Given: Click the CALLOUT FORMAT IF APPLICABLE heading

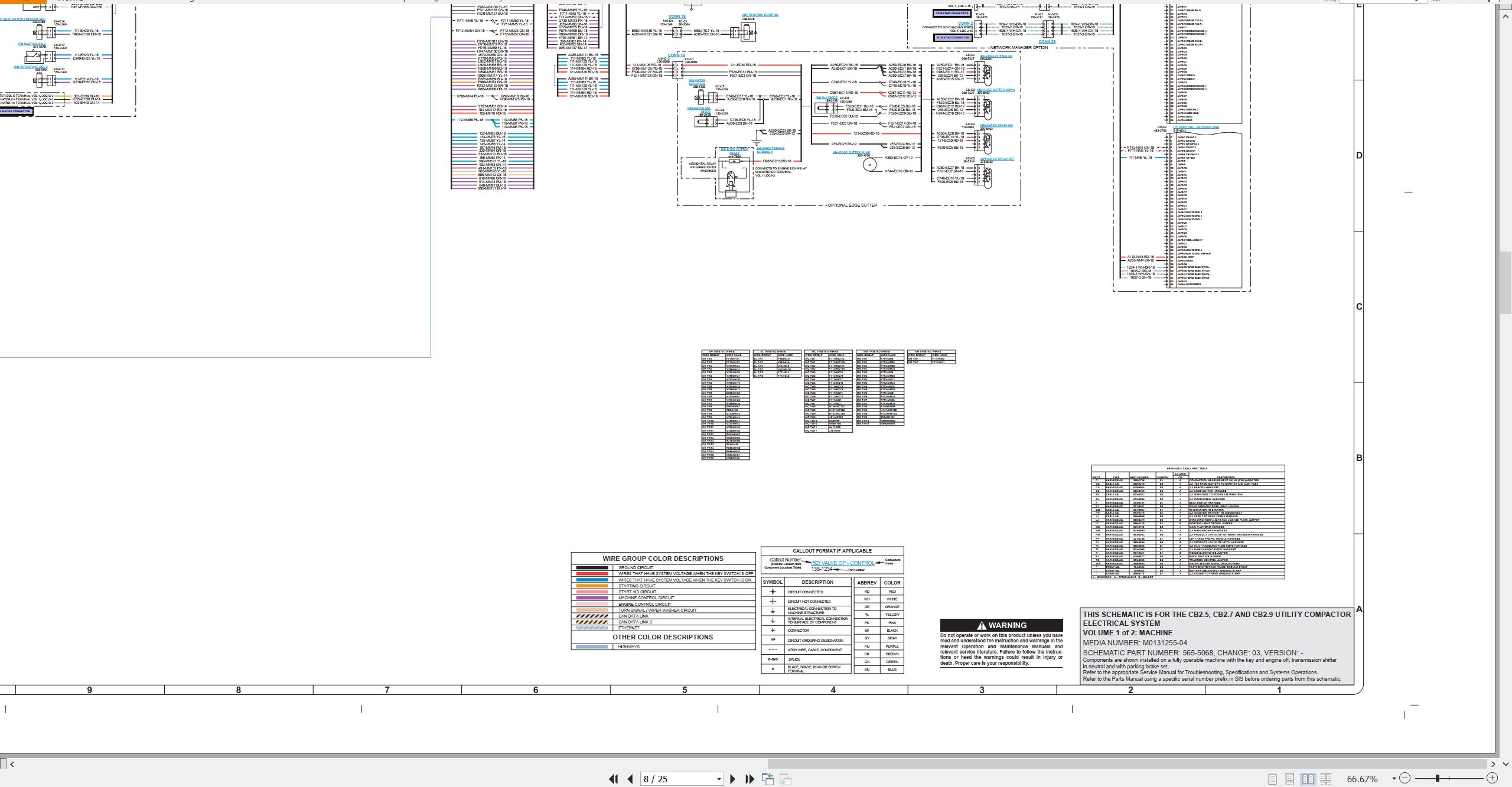Looking at the screenshot, I should 832,551.
